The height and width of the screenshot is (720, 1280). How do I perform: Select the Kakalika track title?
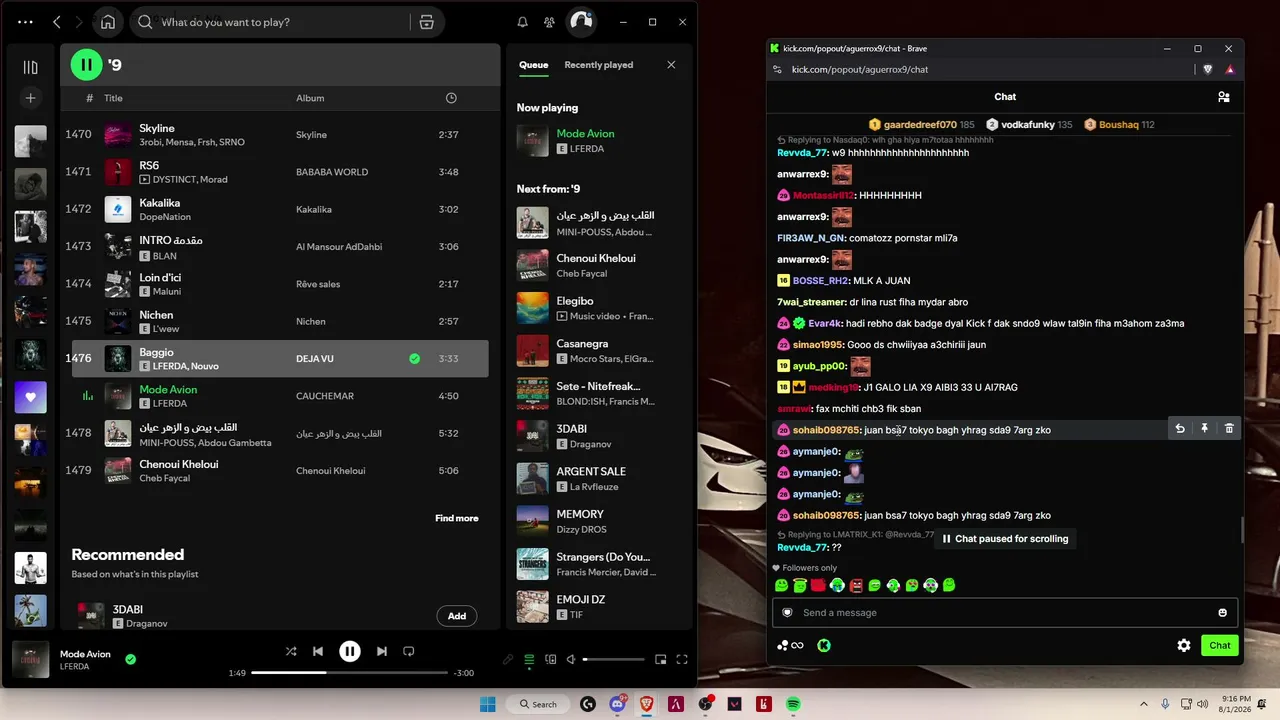coord(160,203)
